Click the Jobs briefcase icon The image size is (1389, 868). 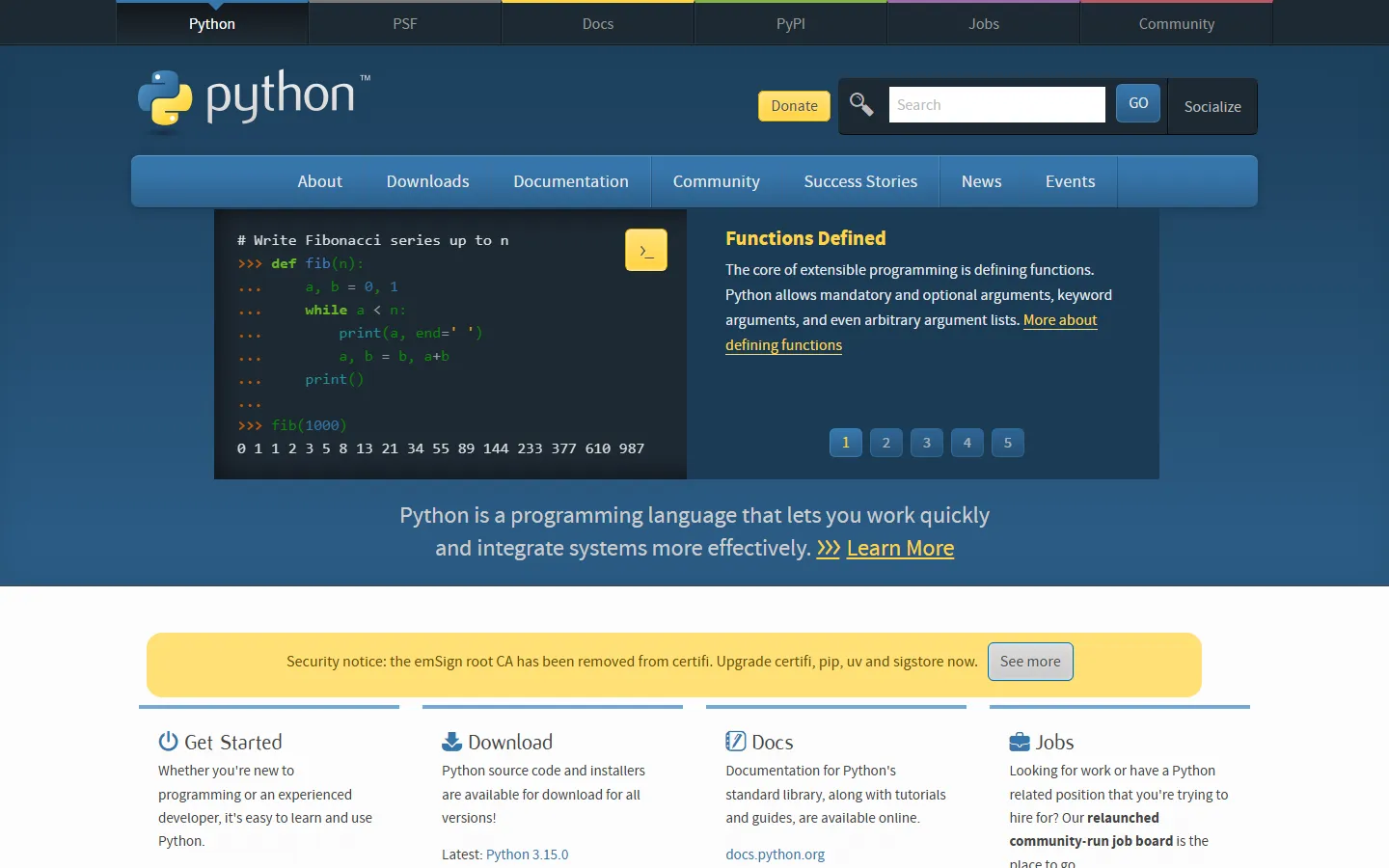tap(1020, 742)
